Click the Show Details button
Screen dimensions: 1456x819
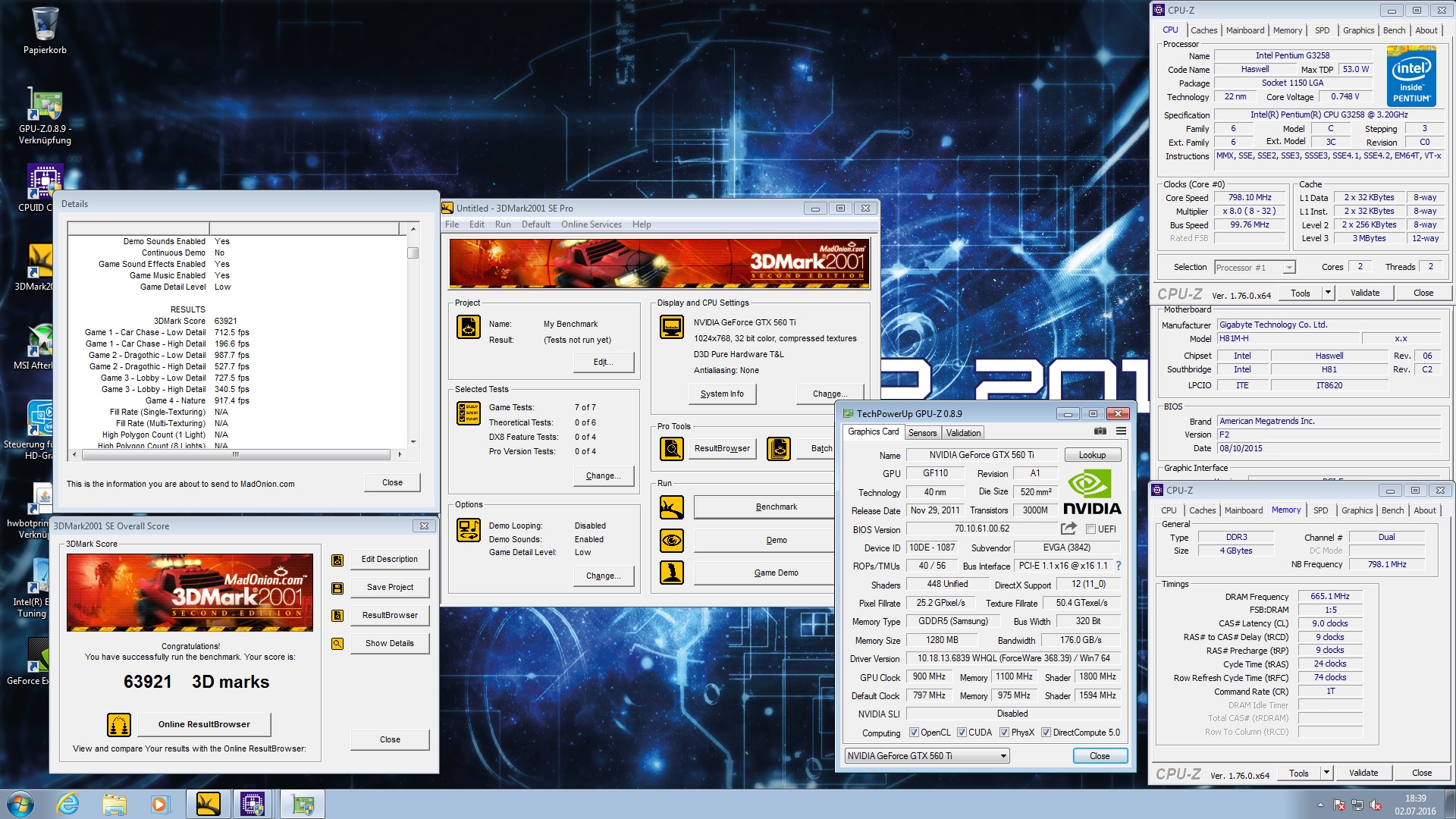(390, 643)
